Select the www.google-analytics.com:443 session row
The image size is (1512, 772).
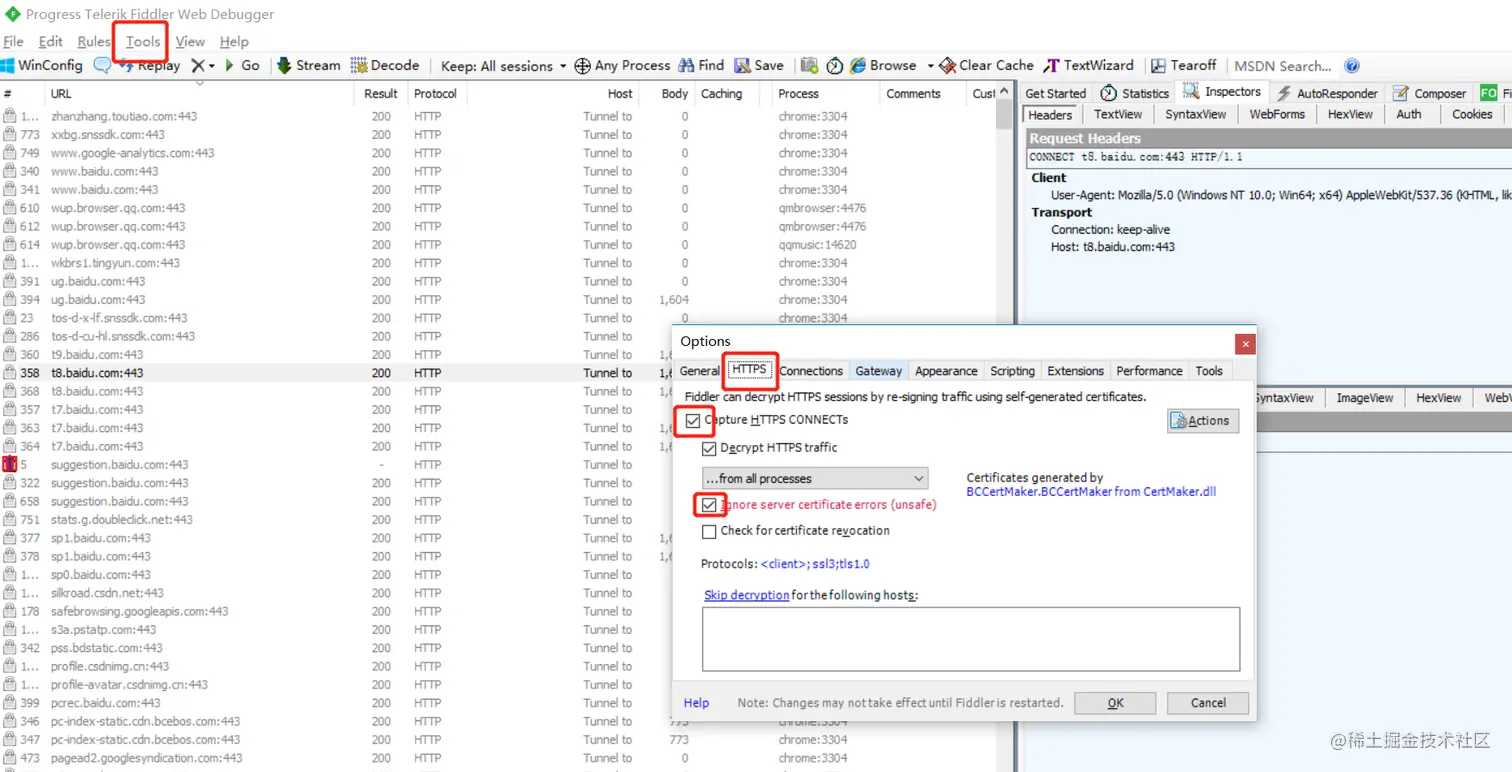pos(498,153)
